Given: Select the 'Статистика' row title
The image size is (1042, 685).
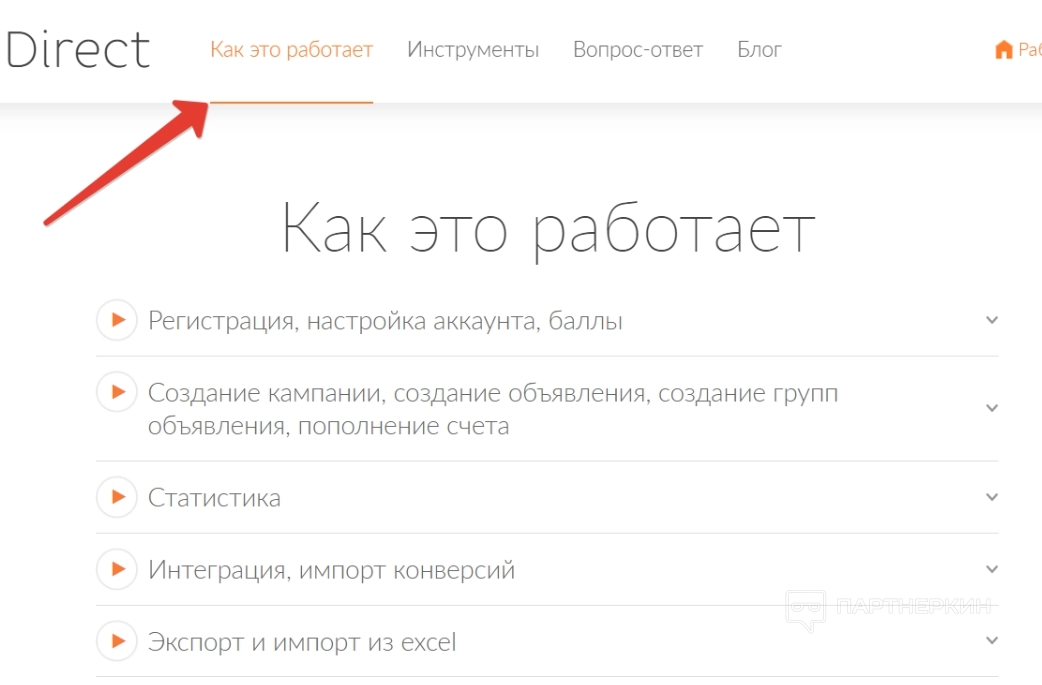Looking at the screenshot, I should [x=214, y=498].
